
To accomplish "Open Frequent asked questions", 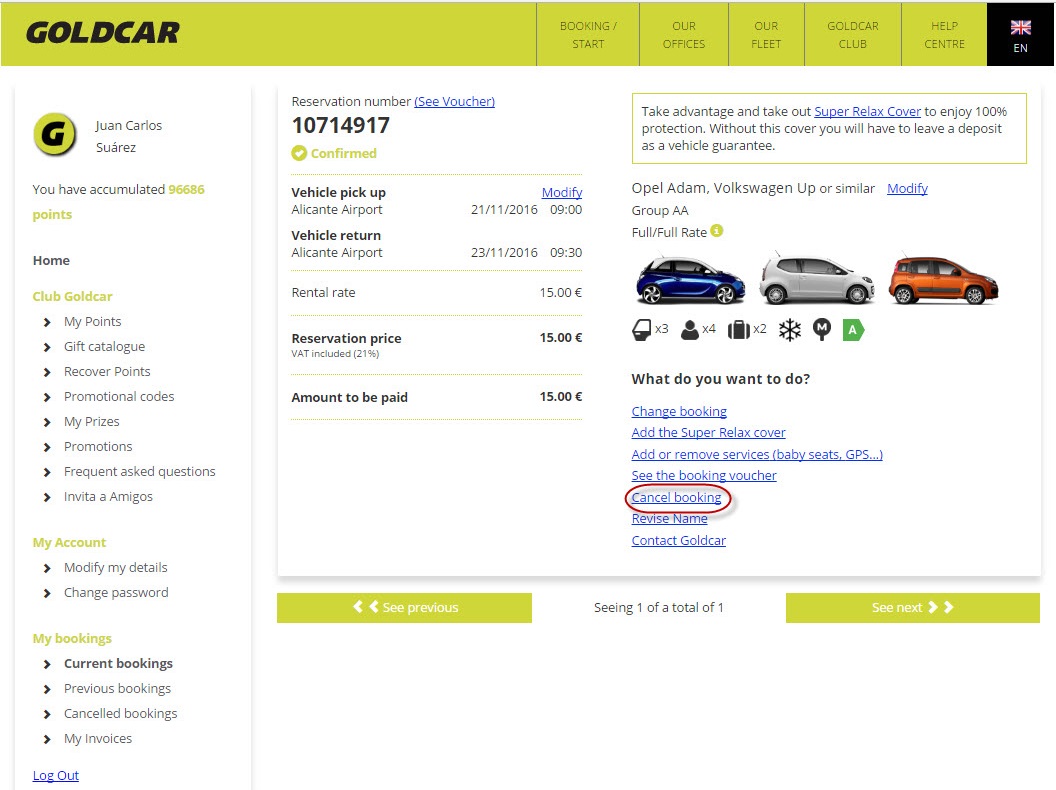I will point(139,471).
